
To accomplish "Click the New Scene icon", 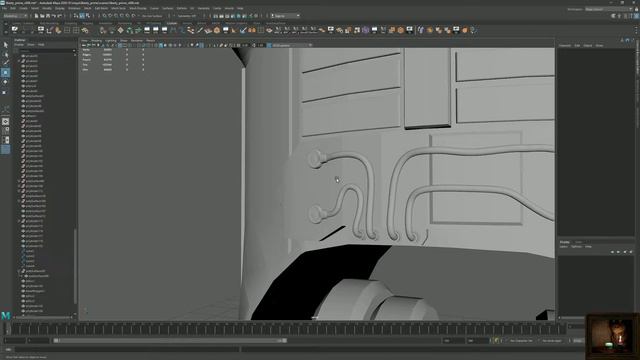I will click(x=36, y=16).
